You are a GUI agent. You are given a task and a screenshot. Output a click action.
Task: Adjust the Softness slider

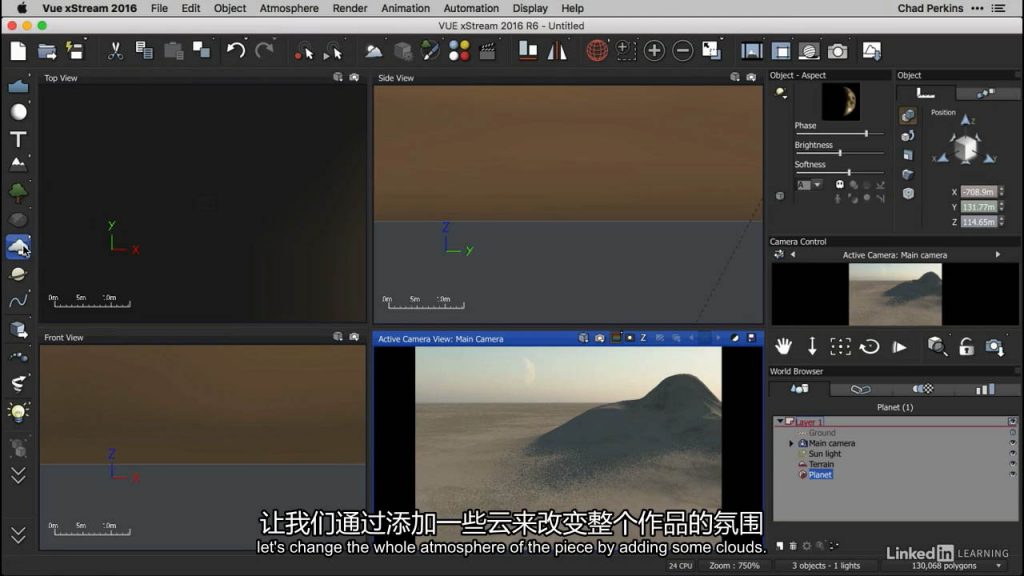click(x=839, y=172)
